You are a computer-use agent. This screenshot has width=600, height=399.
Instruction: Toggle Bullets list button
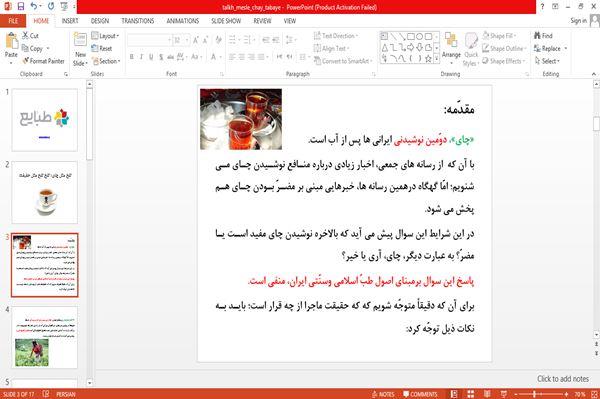click(x=233, y=40)
